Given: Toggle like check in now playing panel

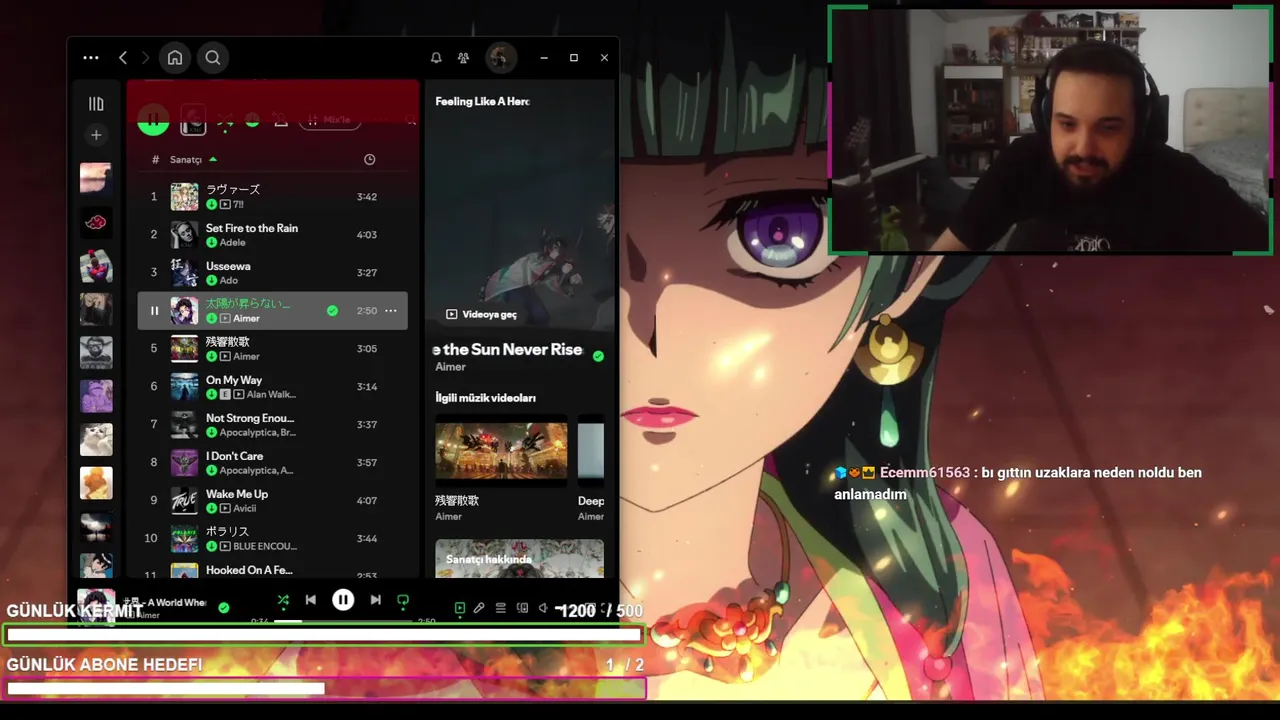Looking at the screenshot, I should coord(598,356).
